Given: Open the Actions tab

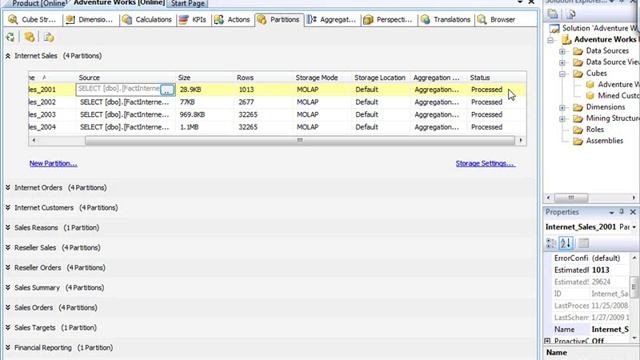Looking at the screenshot, I should click(232, 20).
